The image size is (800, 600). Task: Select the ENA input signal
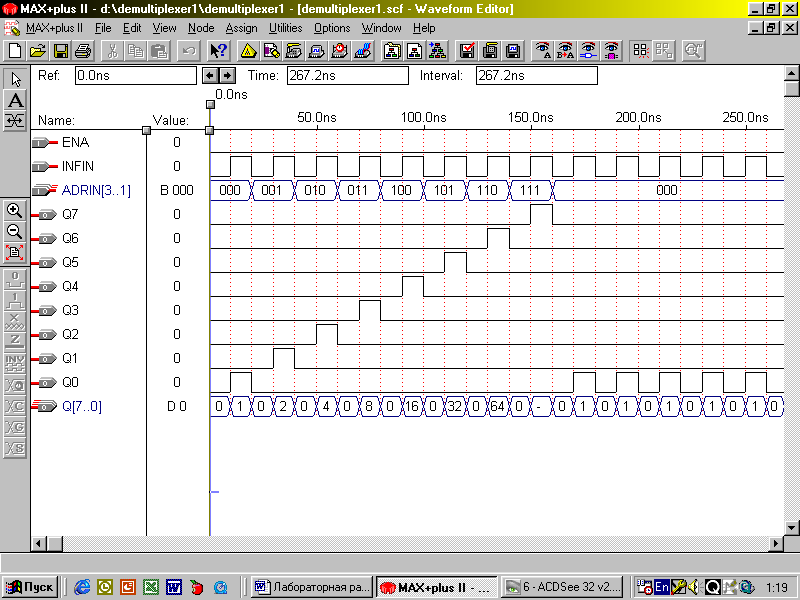tap(74, 142)
